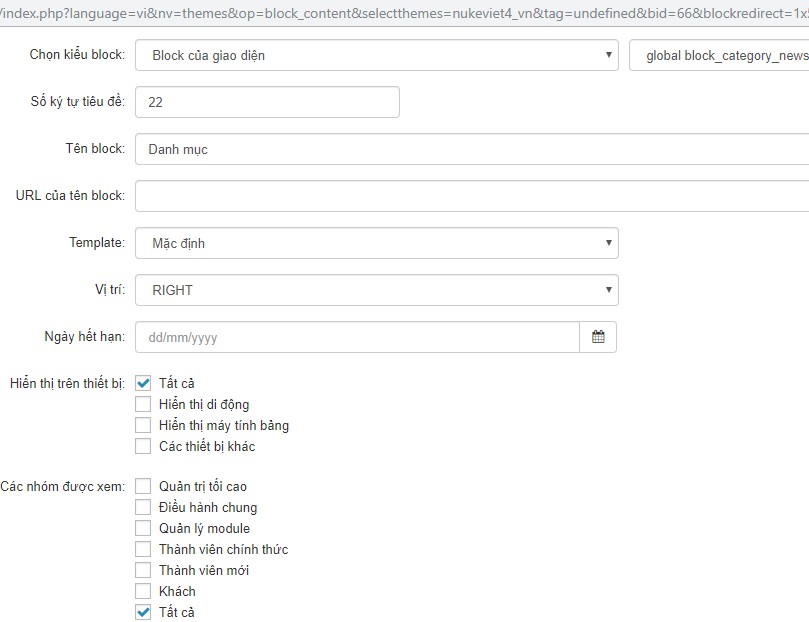Click the Ngày hết hạn date field
The height and width of the screenshot is (622, 809).
(357, 337)
